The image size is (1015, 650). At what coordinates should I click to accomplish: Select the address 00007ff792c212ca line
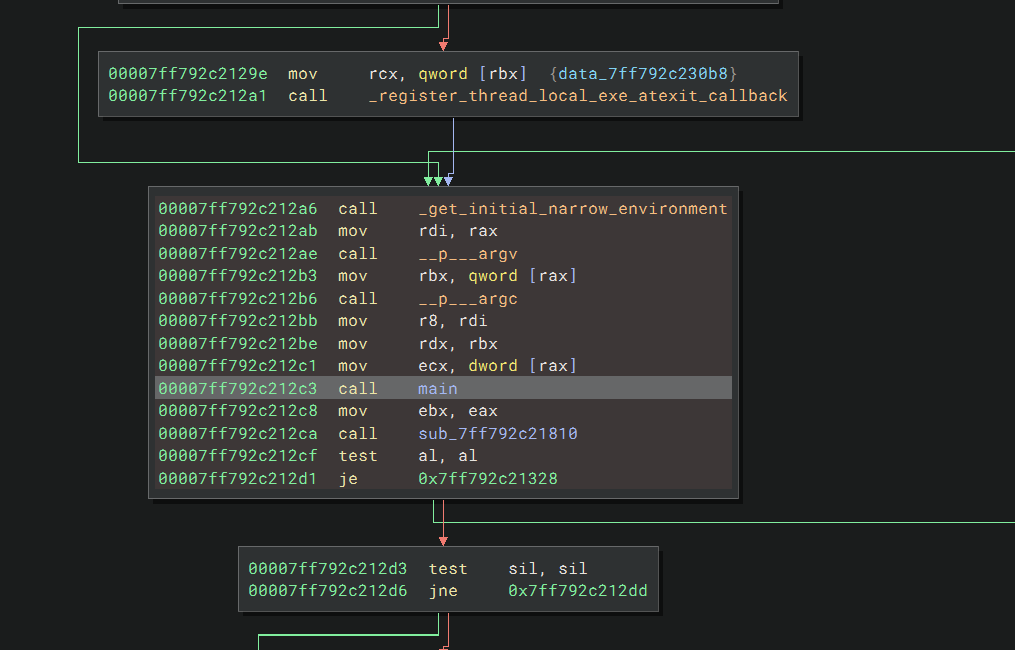pos(237,434)
